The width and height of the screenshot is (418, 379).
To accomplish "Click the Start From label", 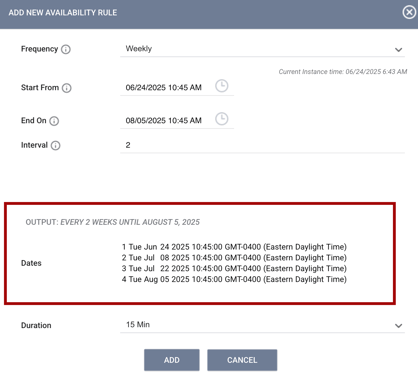I will [40, 88].
